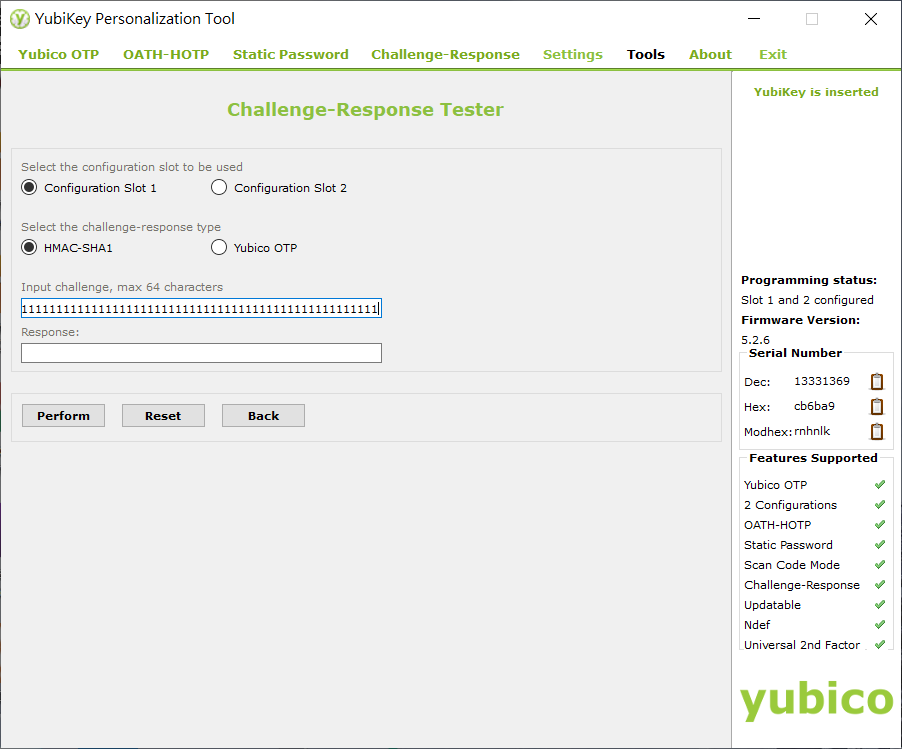Click the Challenge-Response Tester heading
This screenshot has width=902, height=749.
click(x=365, y=109)
